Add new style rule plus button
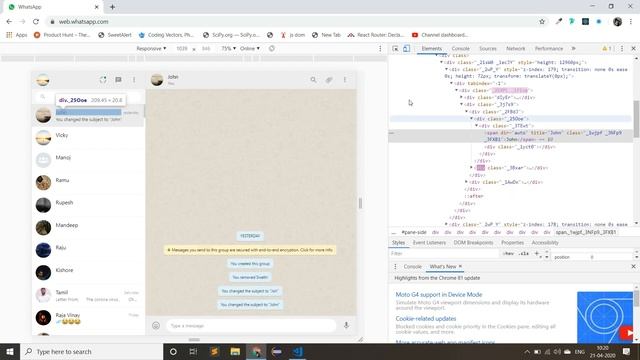 (x=537, y=253)
